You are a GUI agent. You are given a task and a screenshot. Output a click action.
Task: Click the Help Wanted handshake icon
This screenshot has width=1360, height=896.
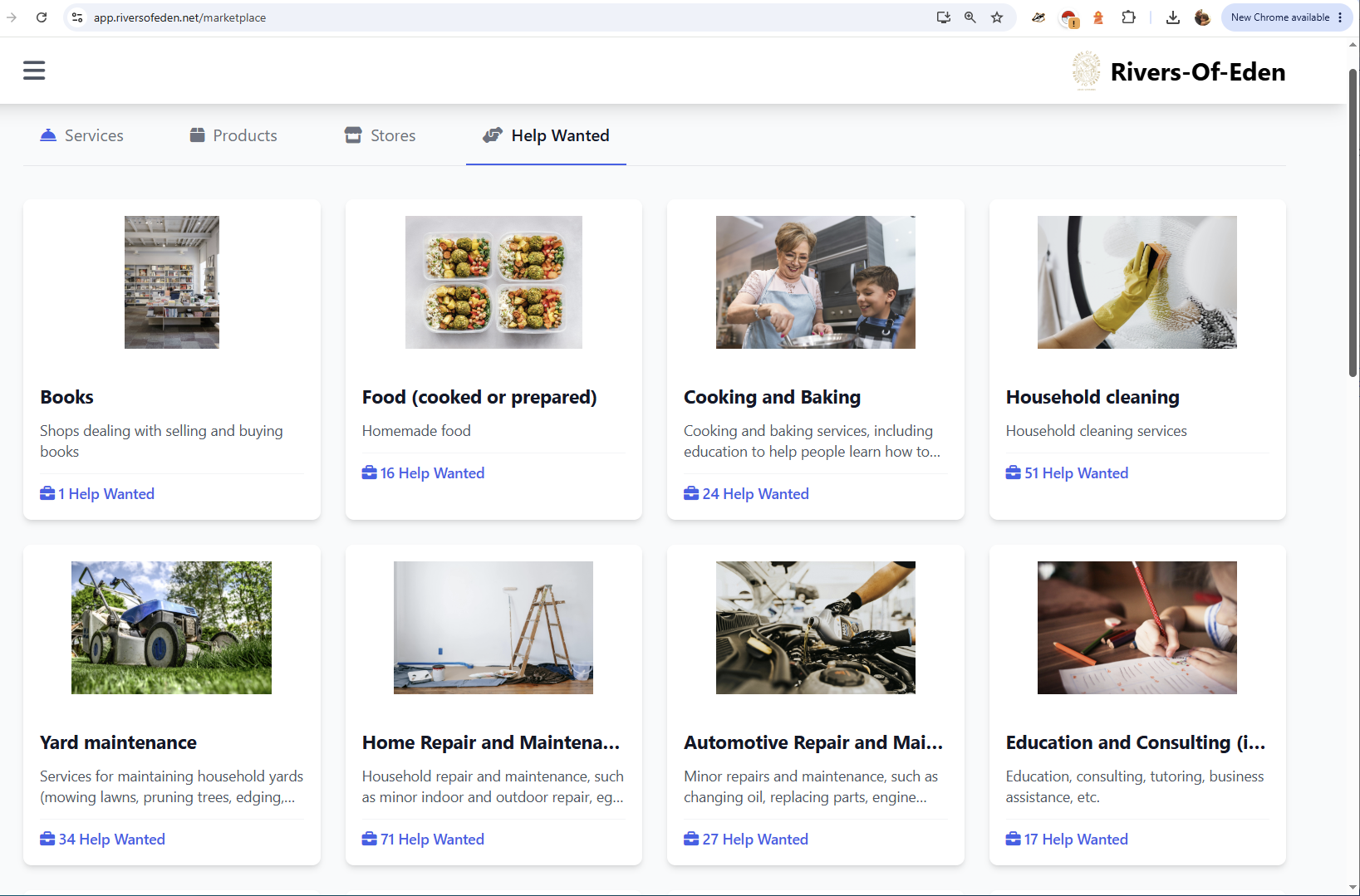[493, 135]
